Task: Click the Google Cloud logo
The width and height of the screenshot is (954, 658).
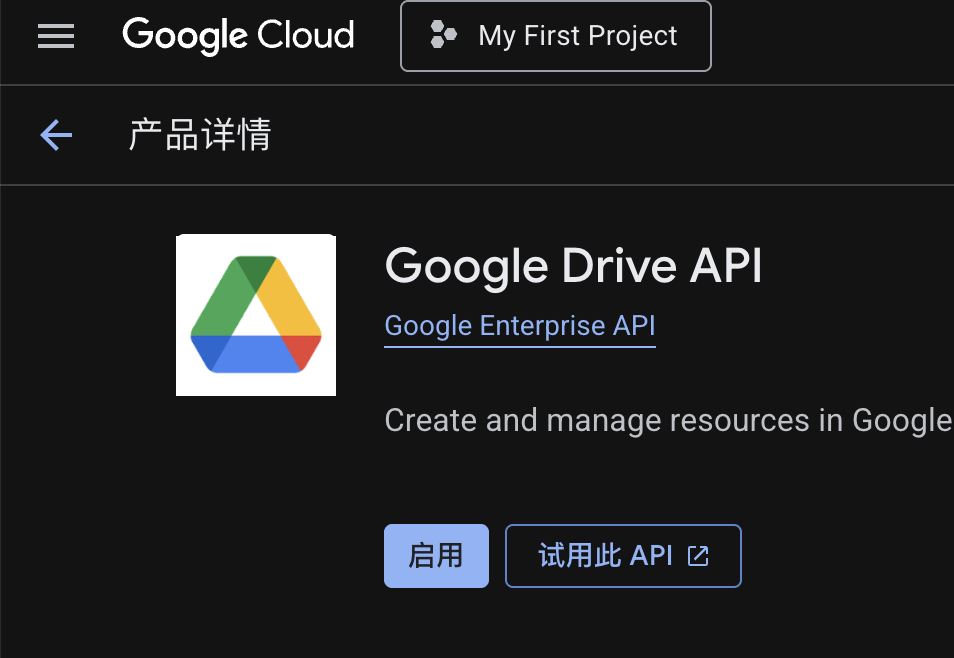Action: click(238, 36)
